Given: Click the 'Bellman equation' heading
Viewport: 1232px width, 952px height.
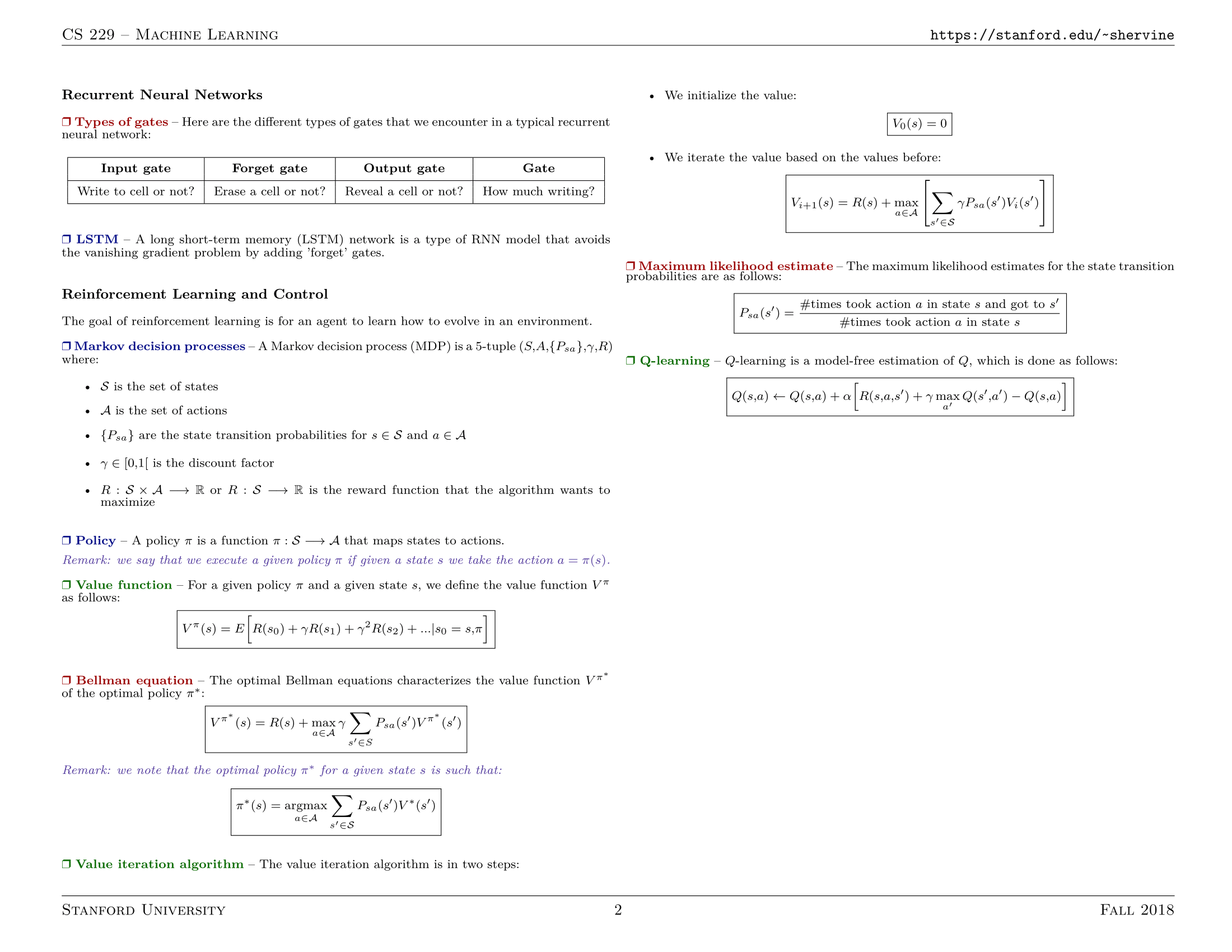Looking at the screenshot, I should (134, 680).
